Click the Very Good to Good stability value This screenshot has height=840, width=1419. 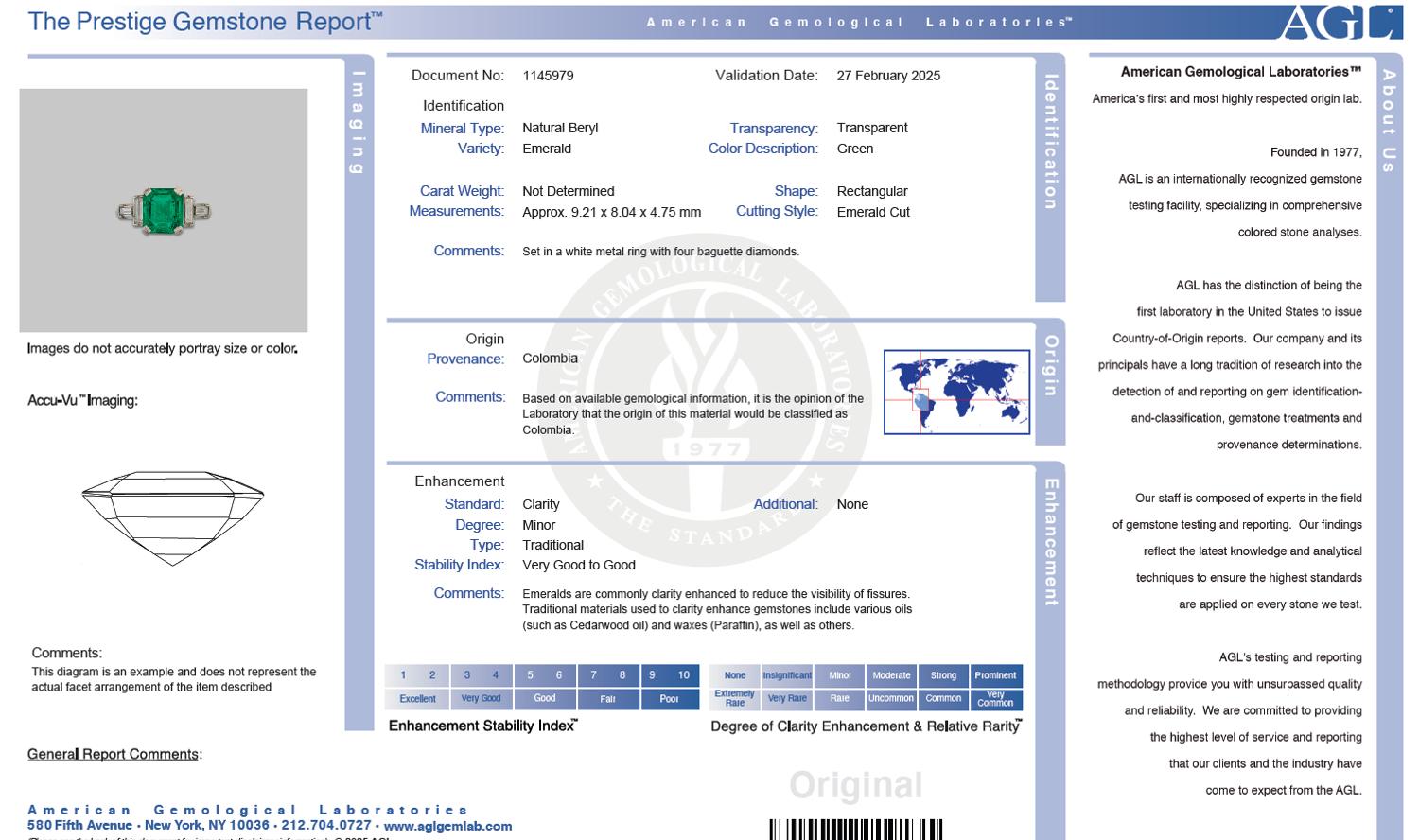coord(579,565)
